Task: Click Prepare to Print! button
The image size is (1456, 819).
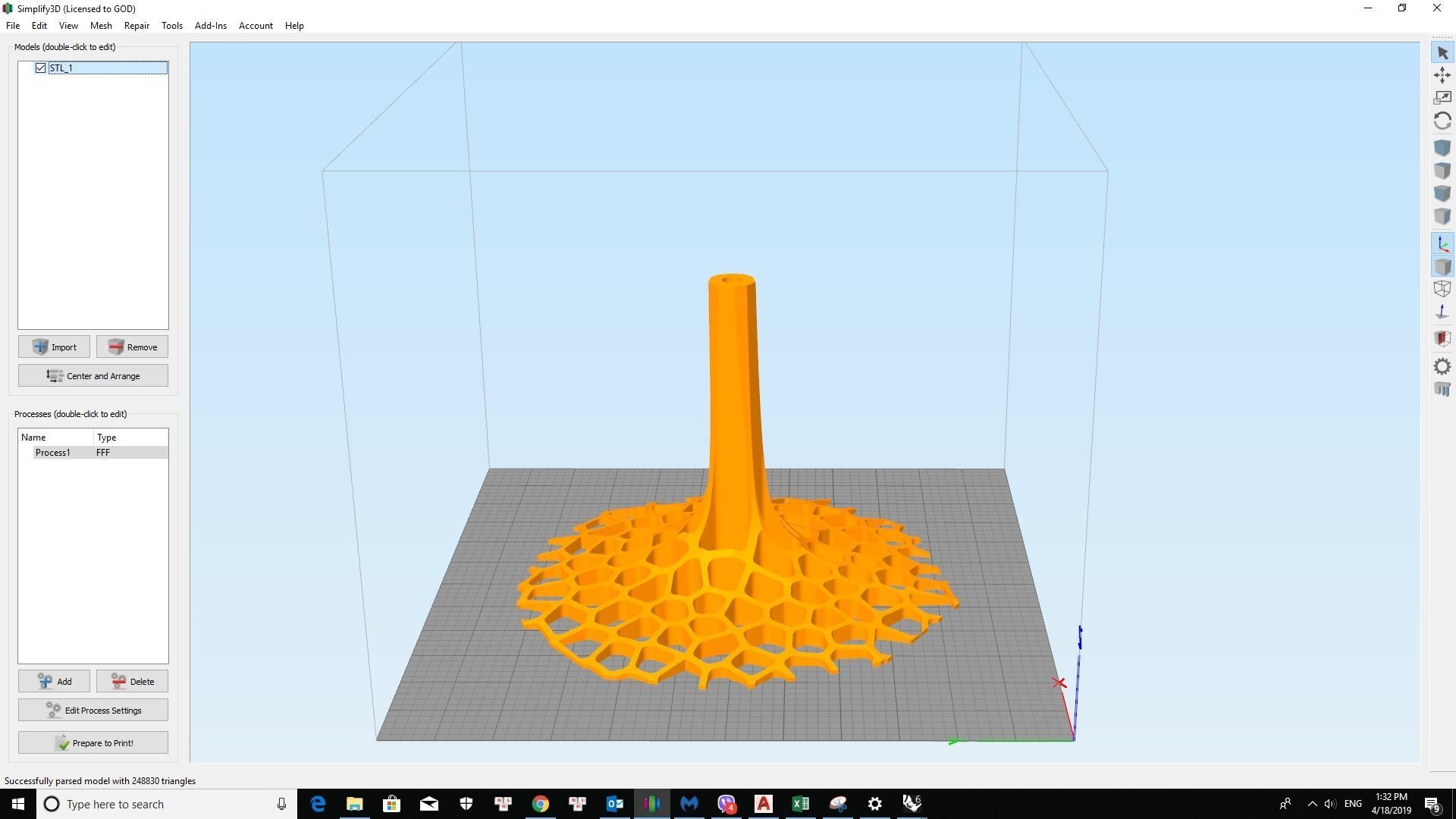Action: click(93, 743)
